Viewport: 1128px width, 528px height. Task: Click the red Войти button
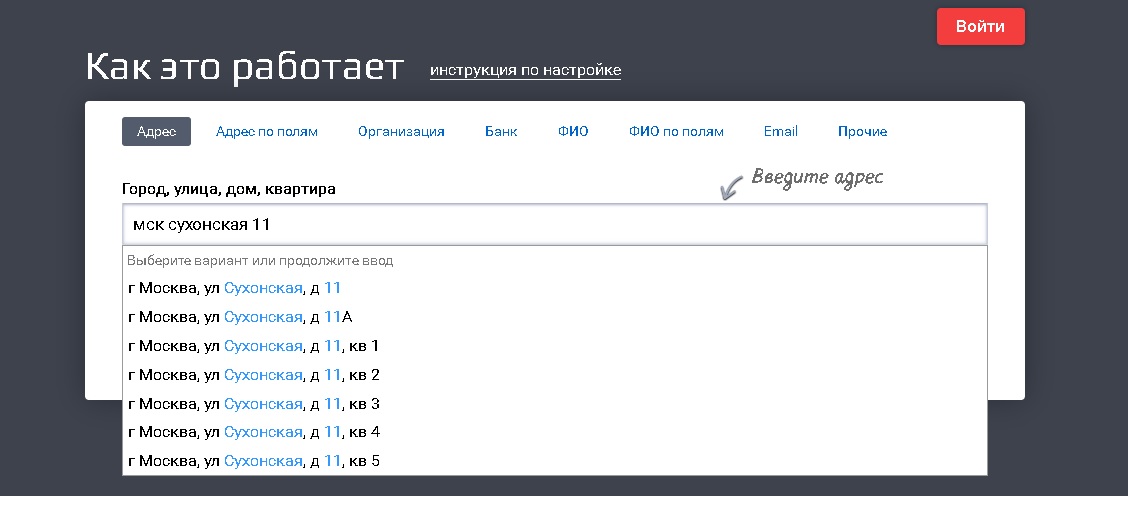coord(980,27)
